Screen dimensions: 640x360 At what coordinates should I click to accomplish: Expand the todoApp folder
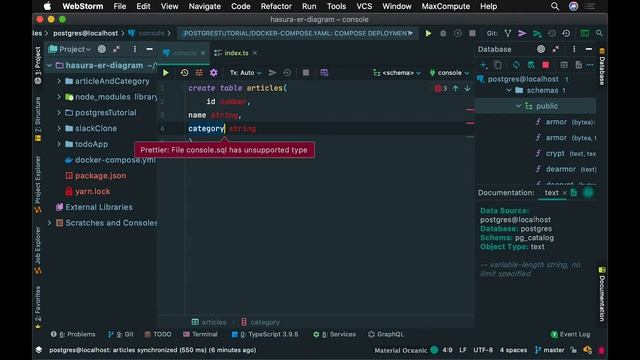[59, 144]
